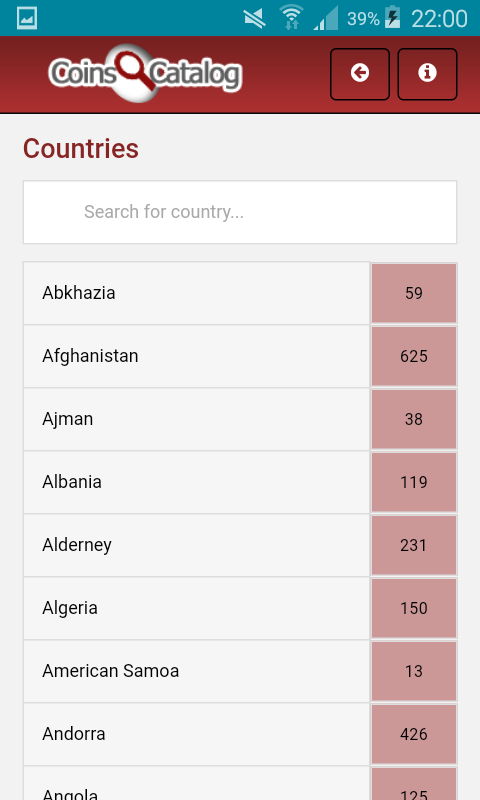This screenshot has height=800, width=480.
Task: Open Albania coins list
Action: 196,482
